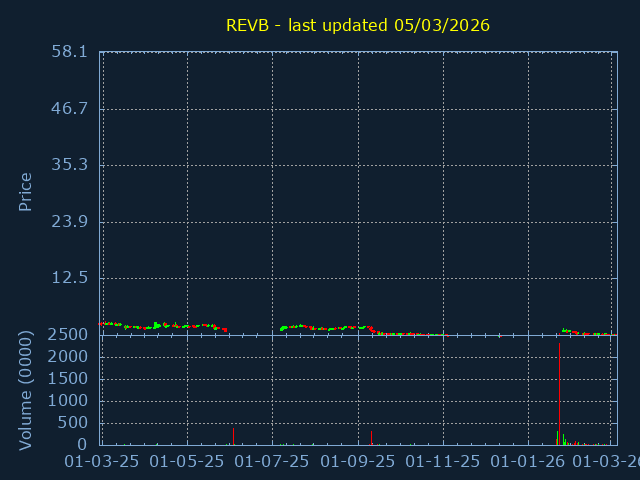Click the 01-05-25 date label

coord(186,461)
